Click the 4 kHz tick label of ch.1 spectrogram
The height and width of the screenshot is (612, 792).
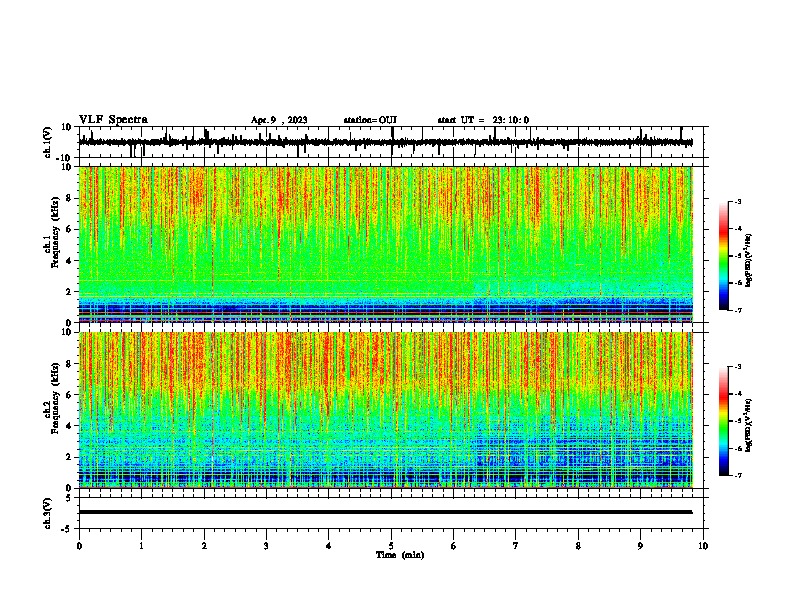pos(69,261)
